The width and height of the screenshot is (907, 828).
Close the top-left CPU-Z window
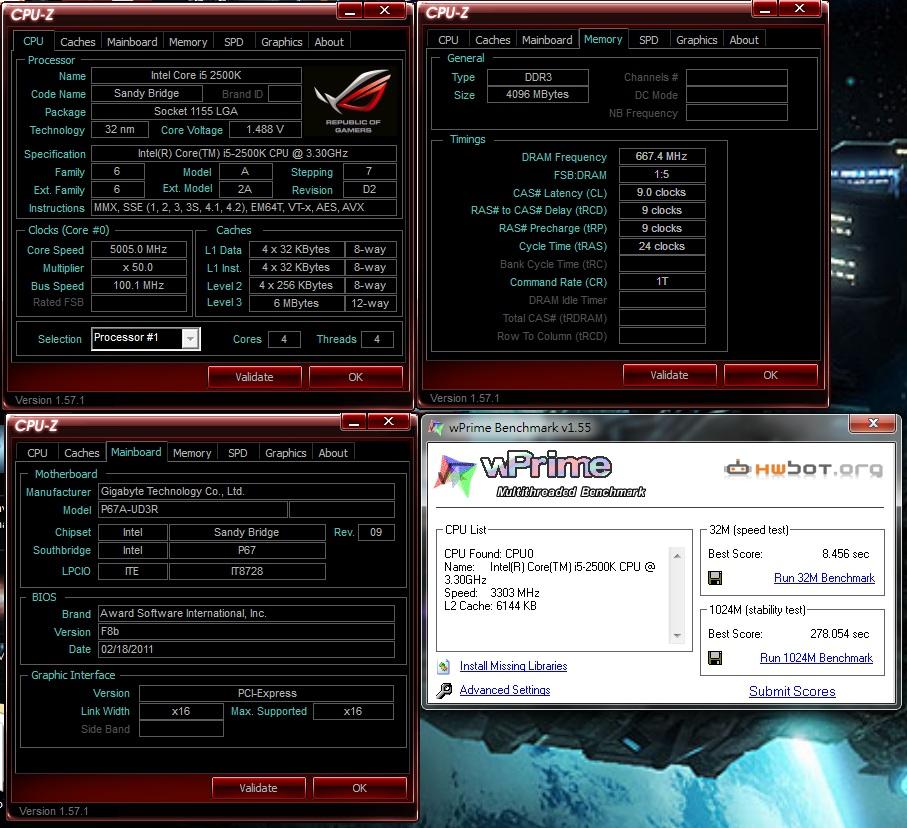[x=385, y=10]
